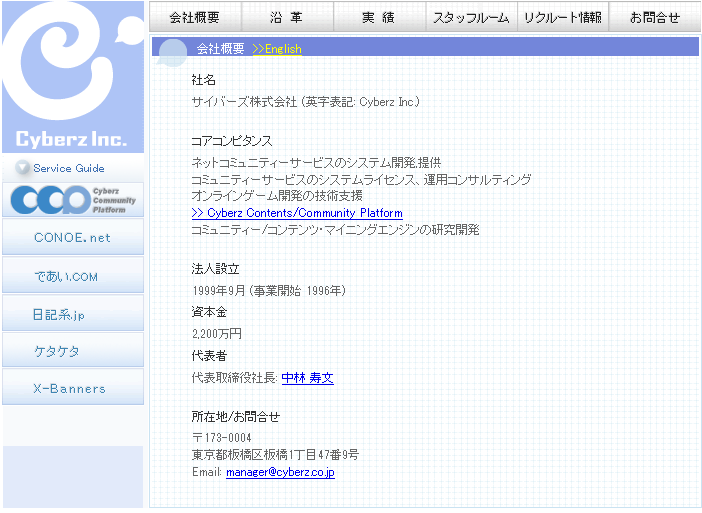Screen dimensions: 702x513
Task: Click the 法人設立 heading
Action: pos(215,269)
